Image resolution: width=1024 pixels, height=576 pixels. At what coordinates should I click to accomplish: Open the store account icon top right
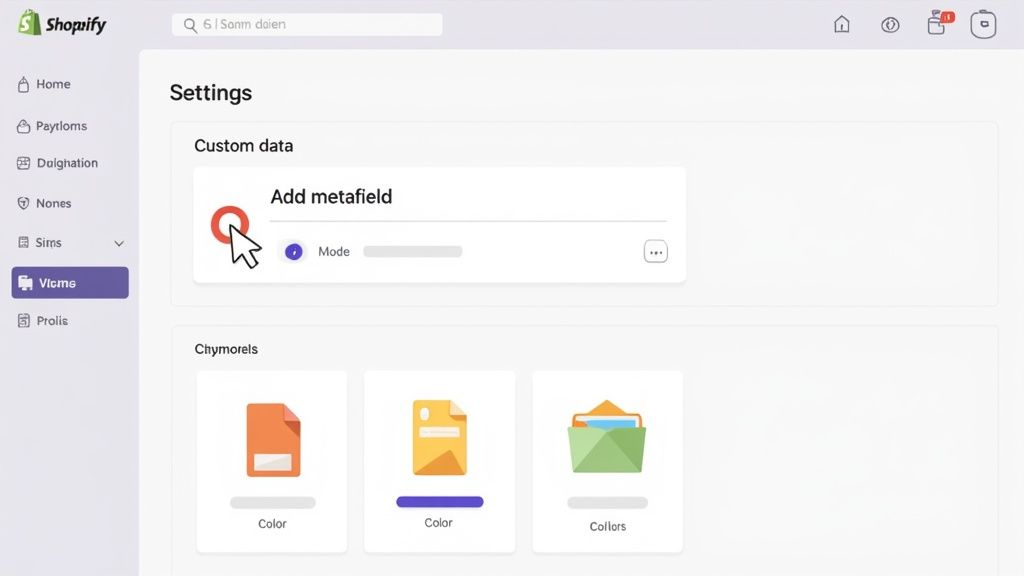983,23
